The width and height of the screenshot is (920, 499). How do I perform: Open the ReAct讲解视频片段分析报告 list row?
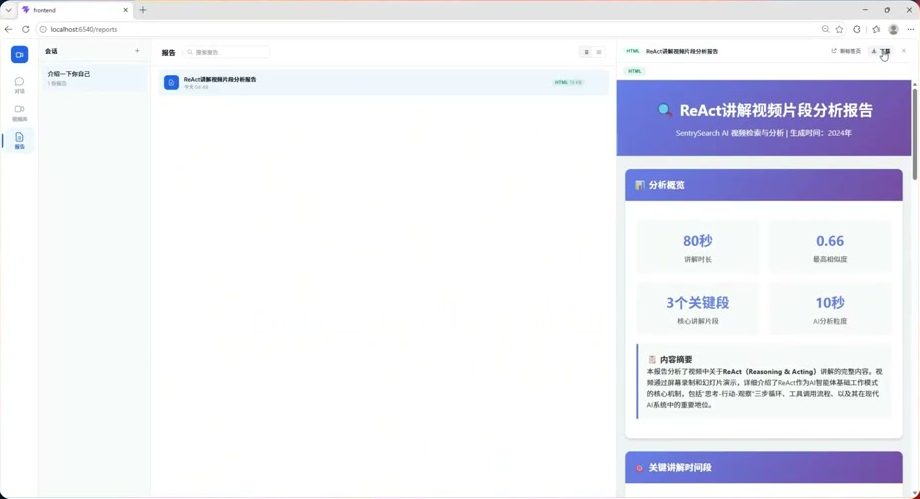tap(383, 83)
